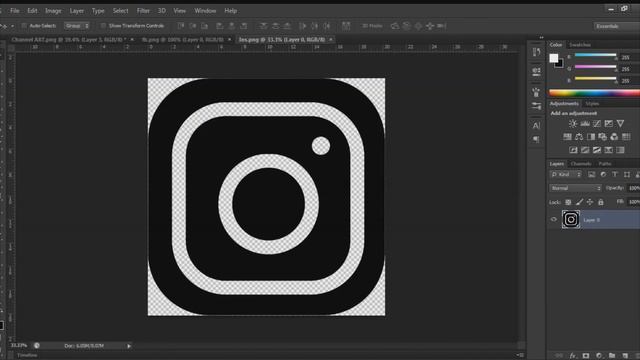Filter layers by shape layers icon

point(627,175)
